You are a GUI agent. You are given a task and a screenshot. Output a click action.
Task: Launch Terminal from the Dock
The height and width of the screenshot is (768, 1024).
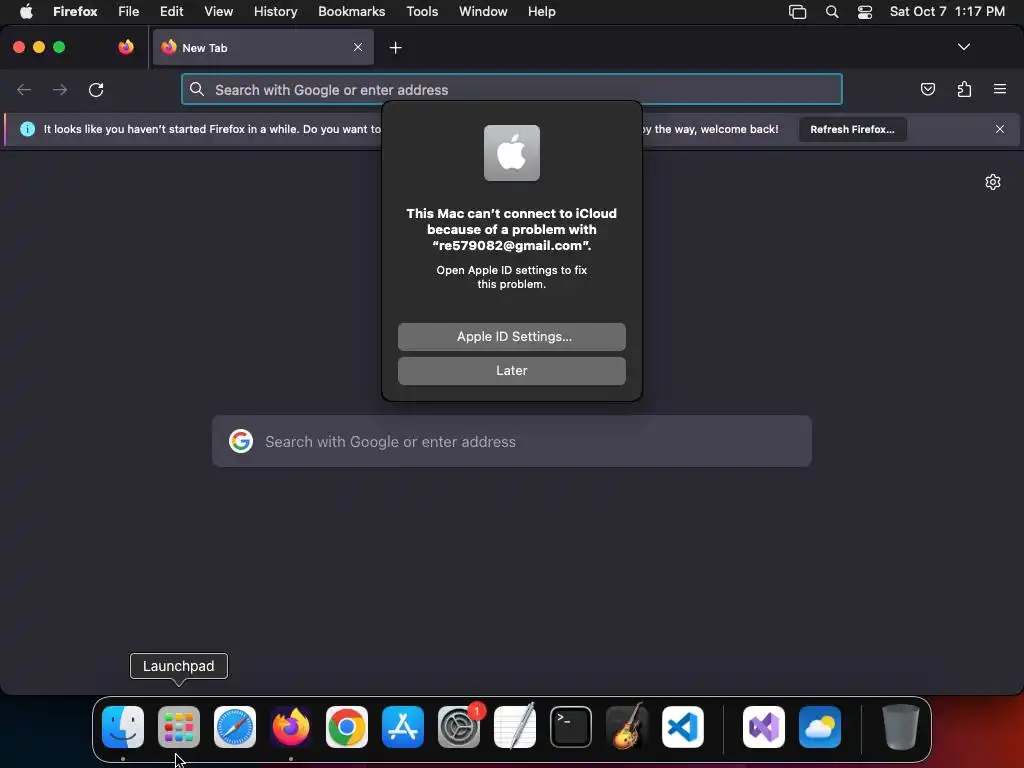(x=571, y=727)
